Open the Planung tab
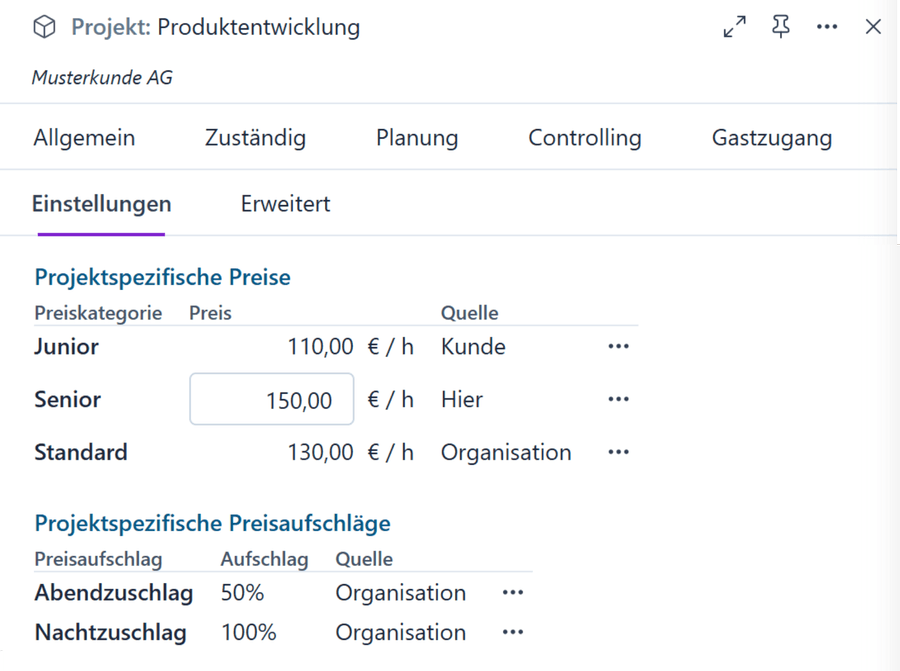This screenshot has width=900, height=671. (417, 138)
